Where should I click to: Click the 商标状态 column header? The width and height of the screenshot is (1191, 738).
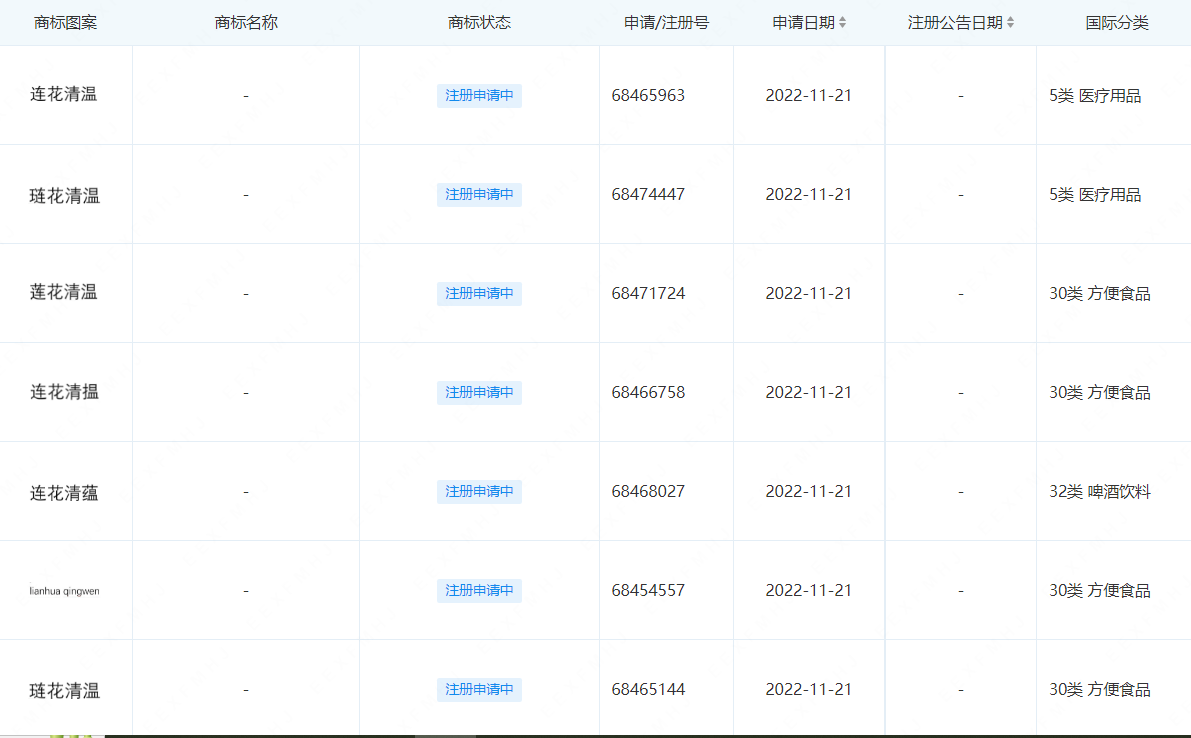tap(479, 23)
